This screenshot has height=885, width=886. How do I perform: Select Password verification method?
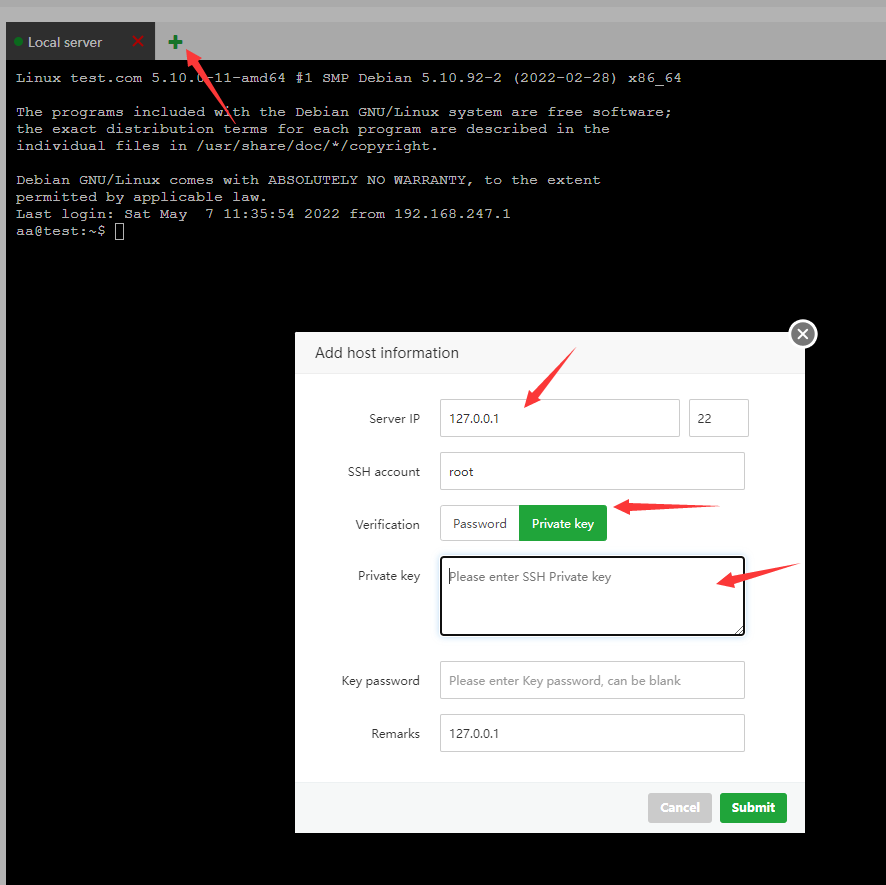[480, 523]
